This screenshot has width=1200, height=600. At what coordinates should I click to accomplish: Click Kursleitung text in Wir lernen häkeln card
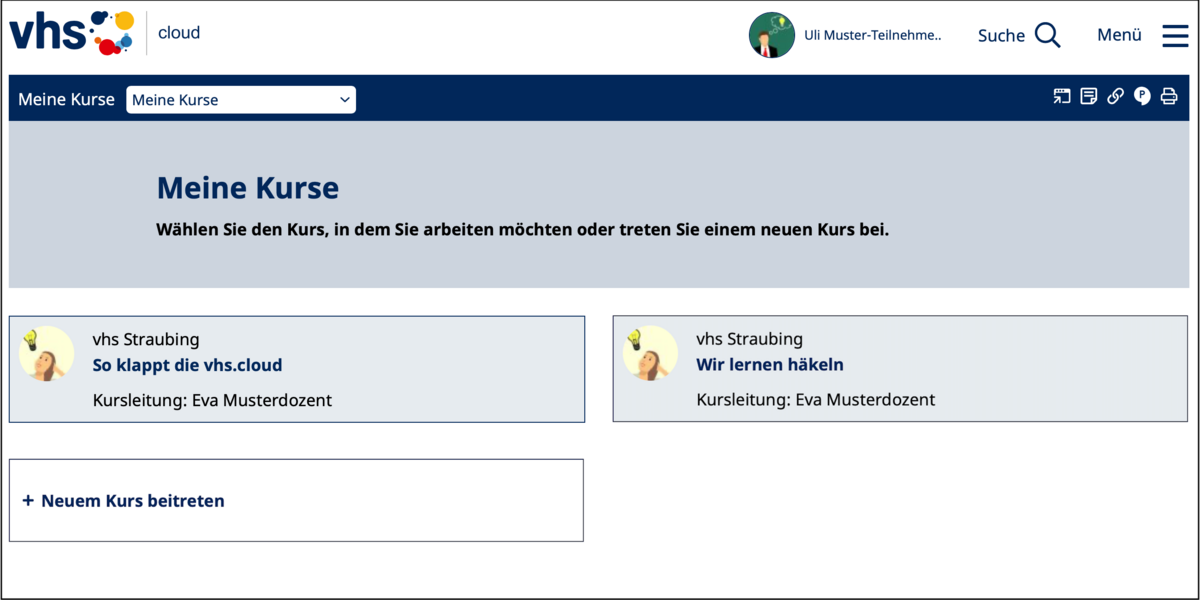(x=816, y=400)
